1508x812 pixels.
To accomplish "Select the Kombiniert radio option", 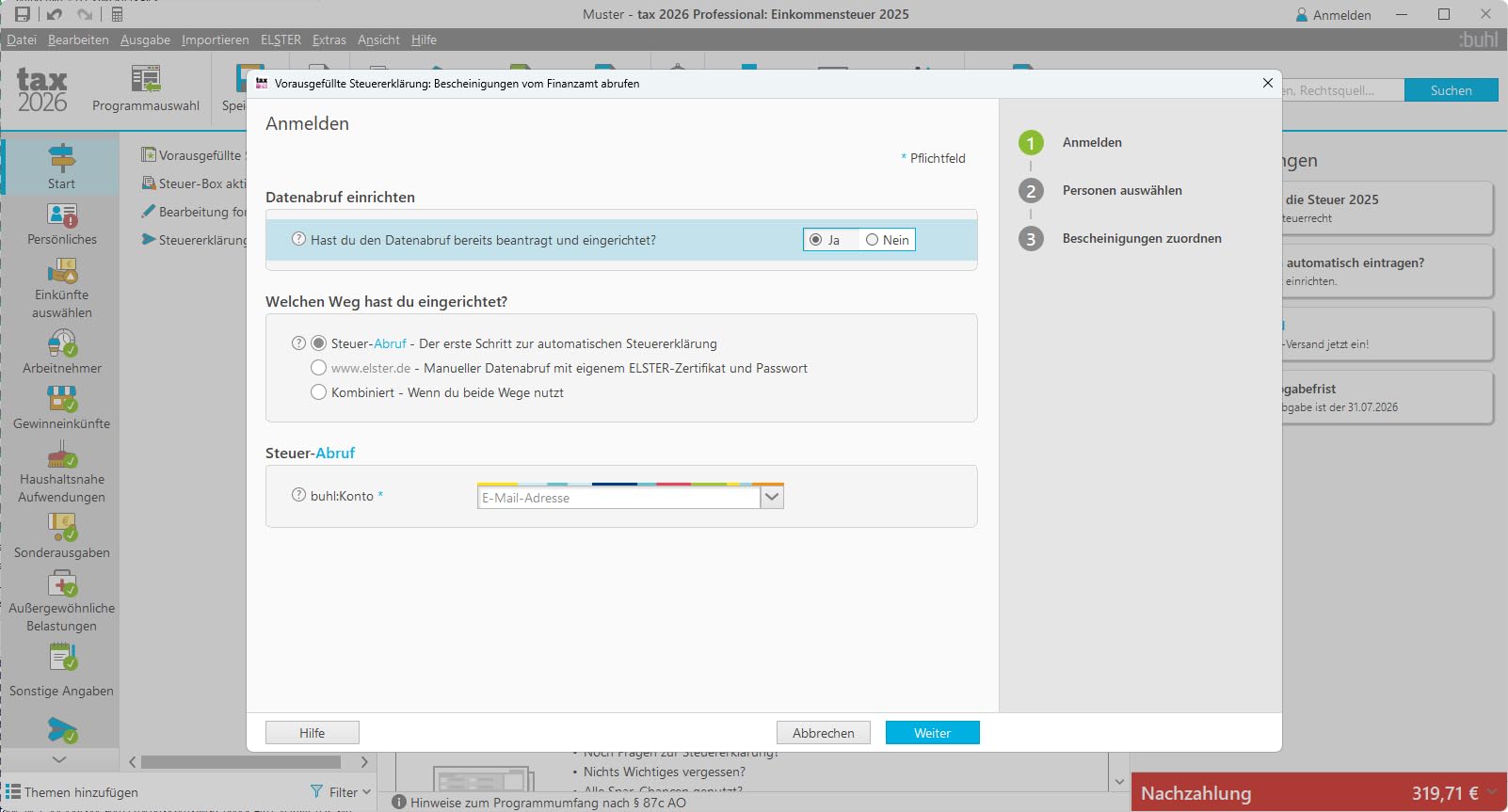I will coord(319,392).
